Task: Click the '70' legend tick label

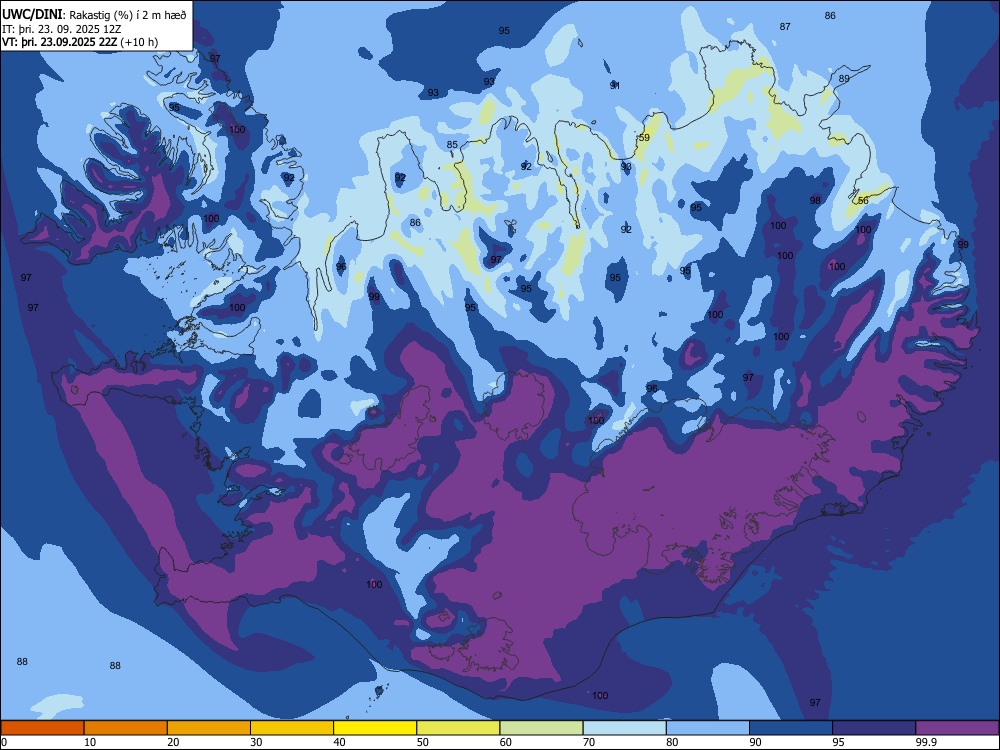Action: pos(589,742)
